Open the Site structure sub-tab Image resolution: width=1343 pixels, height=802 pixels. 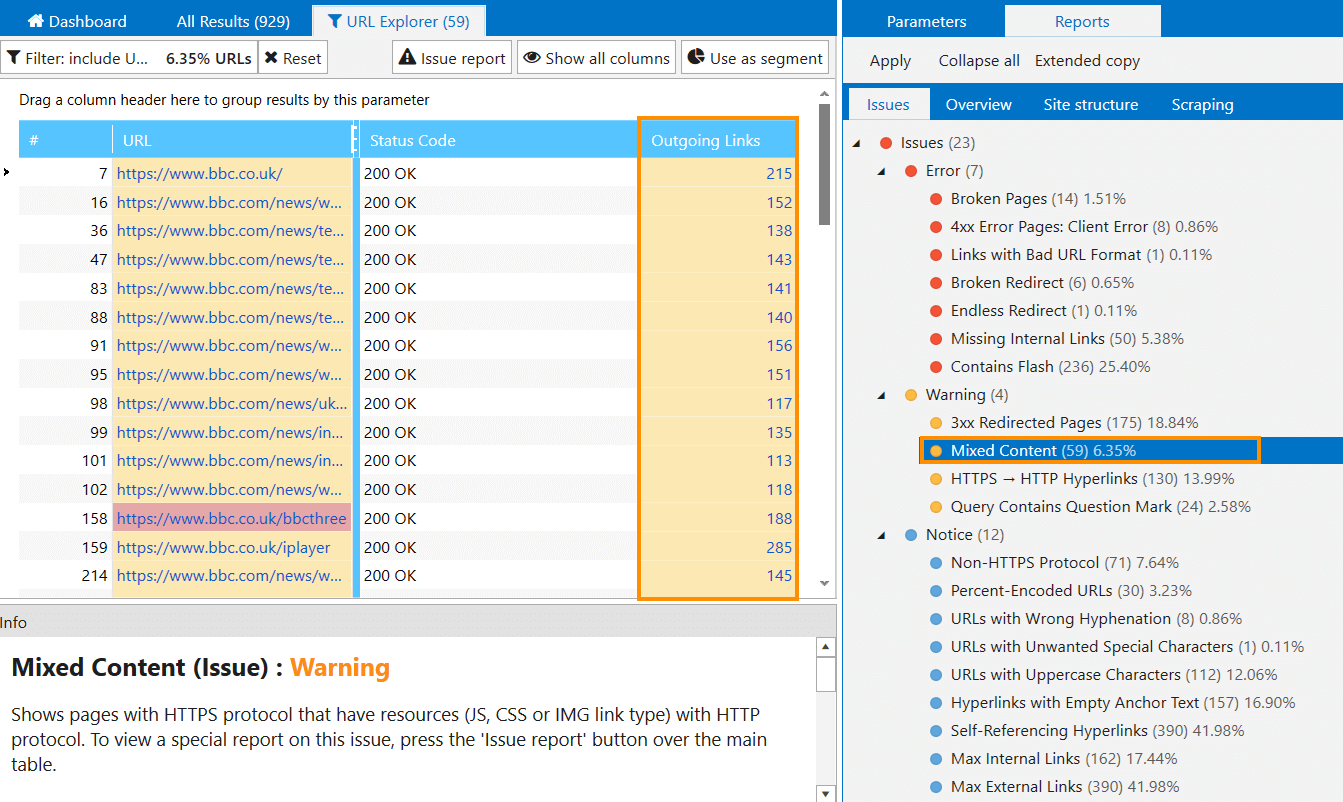coord(1091,104)
